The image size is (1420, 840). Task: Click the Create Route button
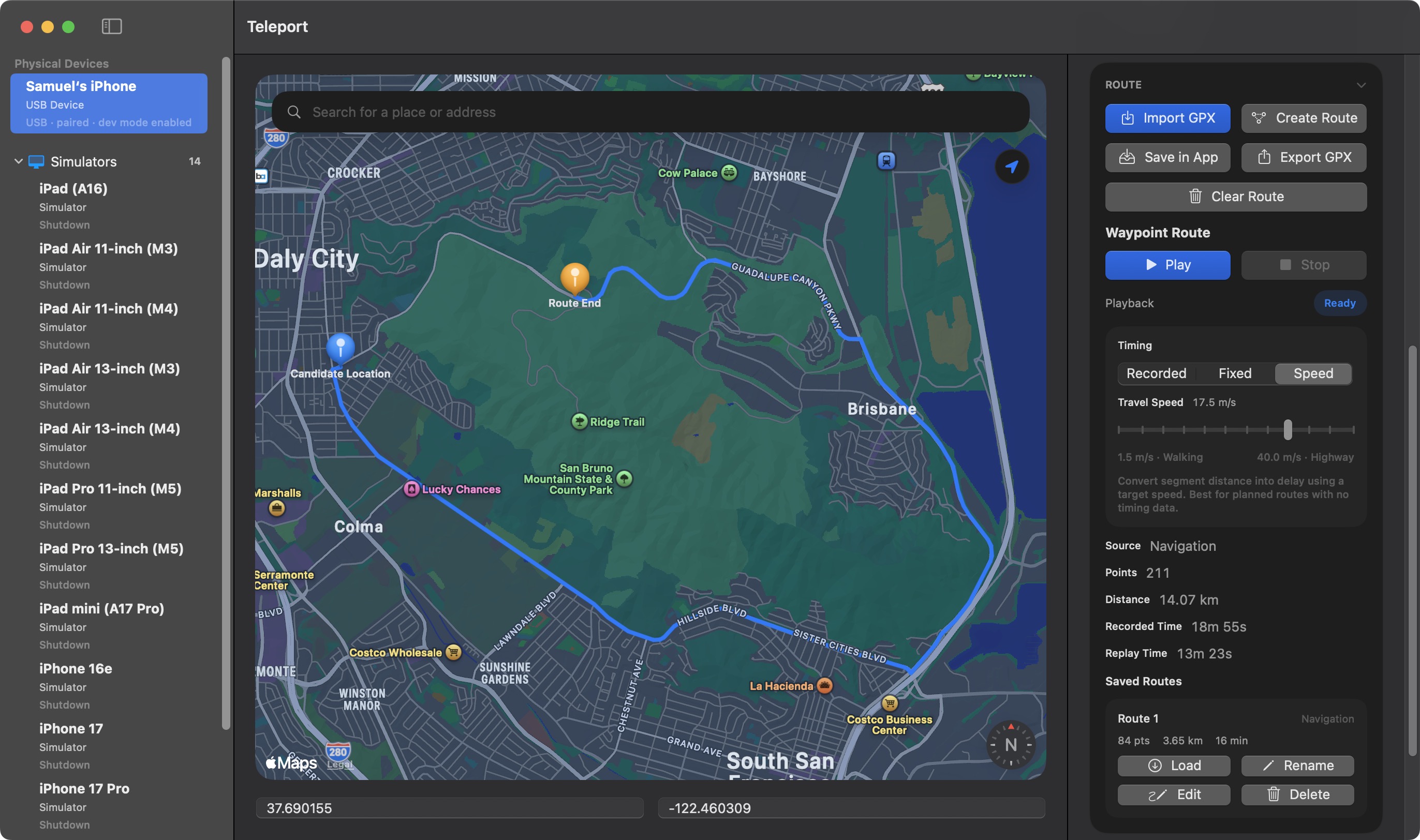[1304, 118]
